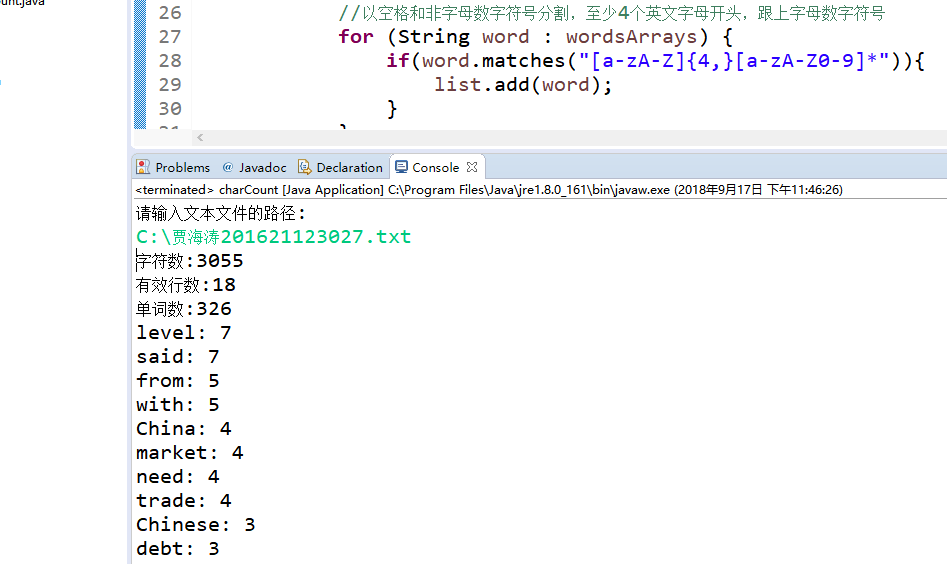Click the file path input 'C:\贾海涛201621123027.txt'

coord(273,237)
